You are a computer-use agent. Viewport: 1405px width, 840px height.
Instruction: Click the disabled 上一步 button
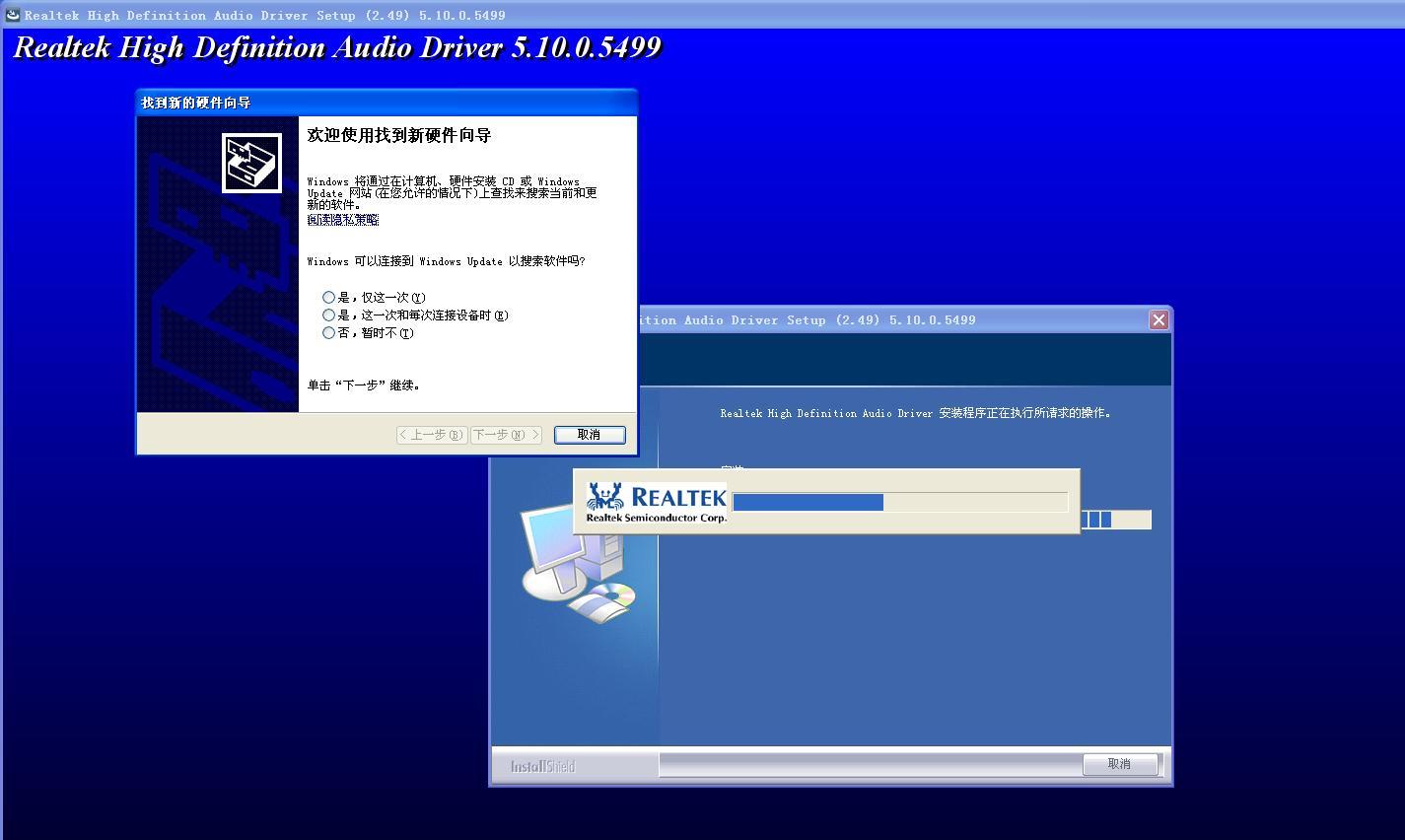pos(431,434)
